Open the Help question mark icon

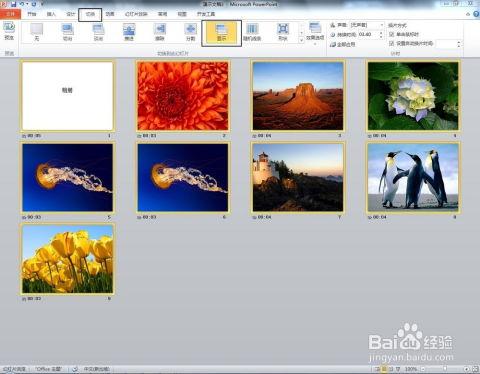coord(476,14)
